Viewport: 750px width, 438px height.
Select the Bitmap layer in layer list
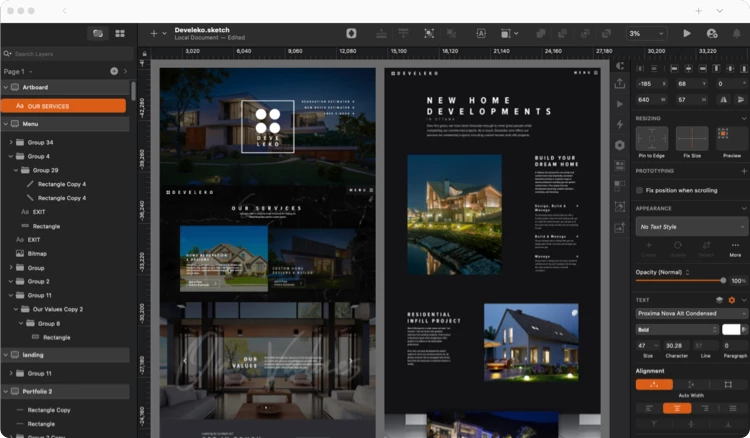click(37, 254)
